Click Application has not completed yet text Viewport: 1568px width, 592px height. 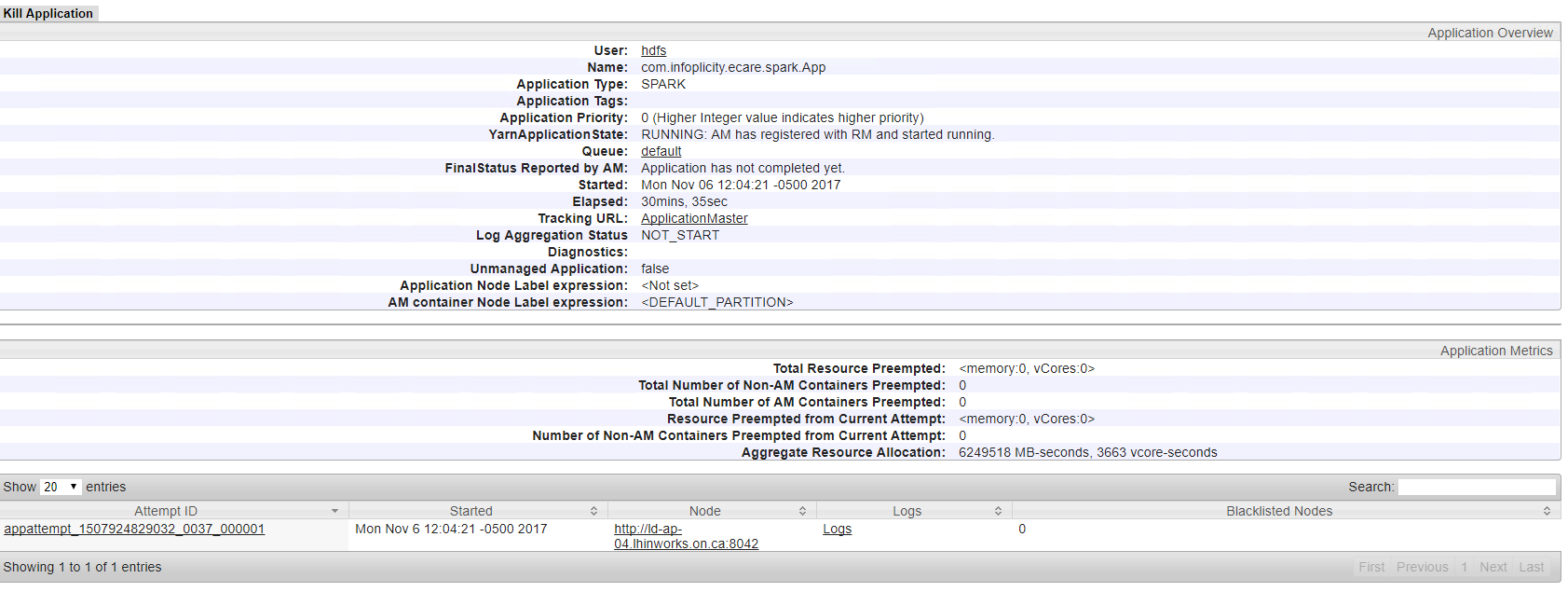pos(743,168)
